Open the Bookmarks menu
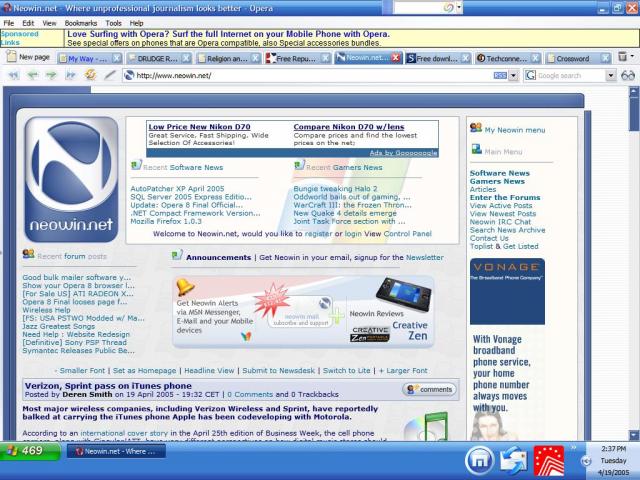 coord(80,23)
